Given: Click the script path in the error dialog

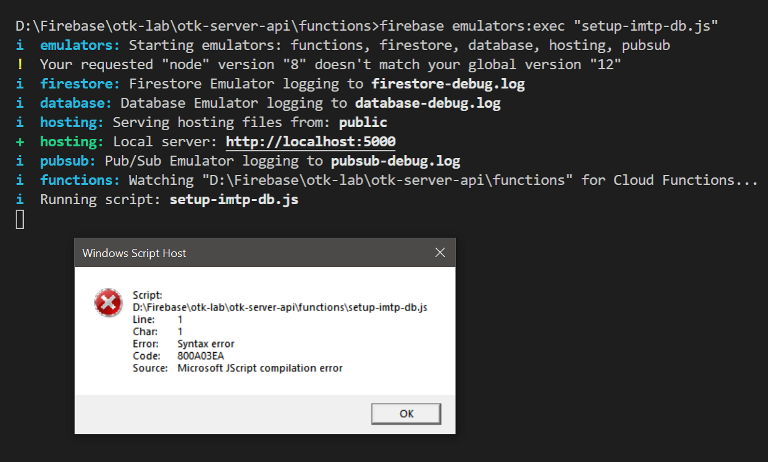Looking at the screenshot, I should tap(280, 307).
